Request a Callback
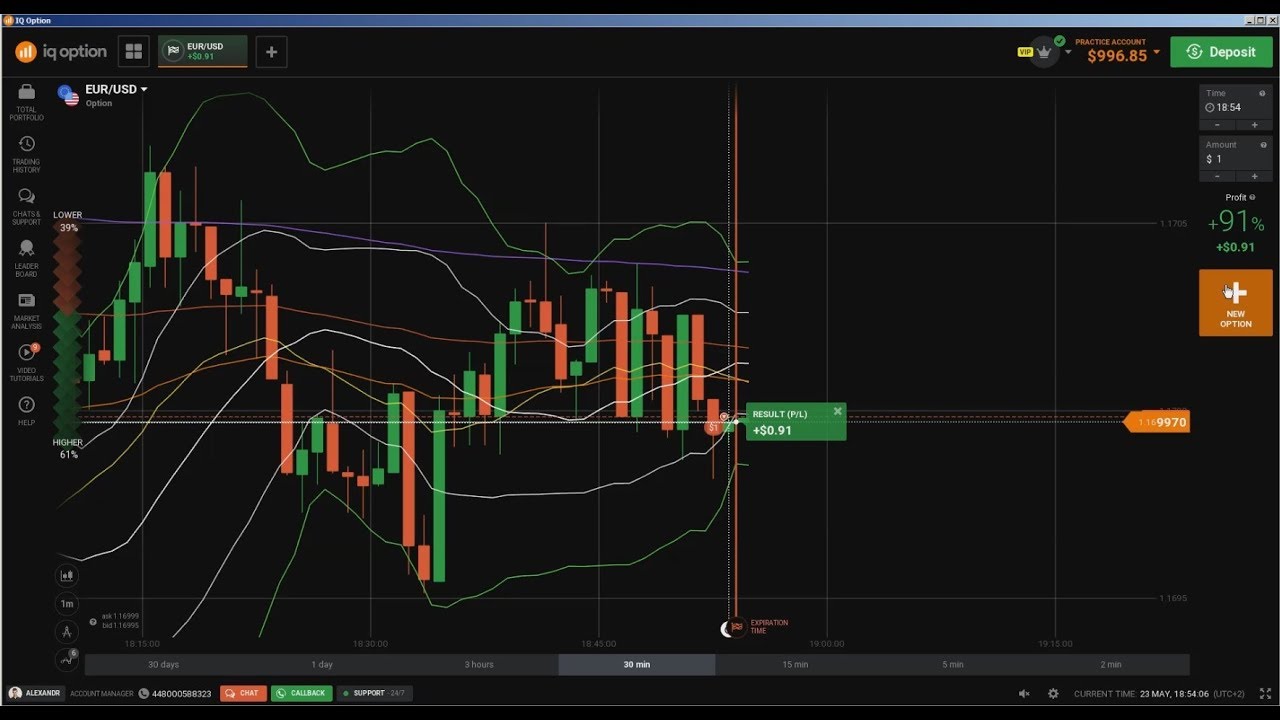The width and height of the screenshot is (1280, 720). [x=301, y=693]
